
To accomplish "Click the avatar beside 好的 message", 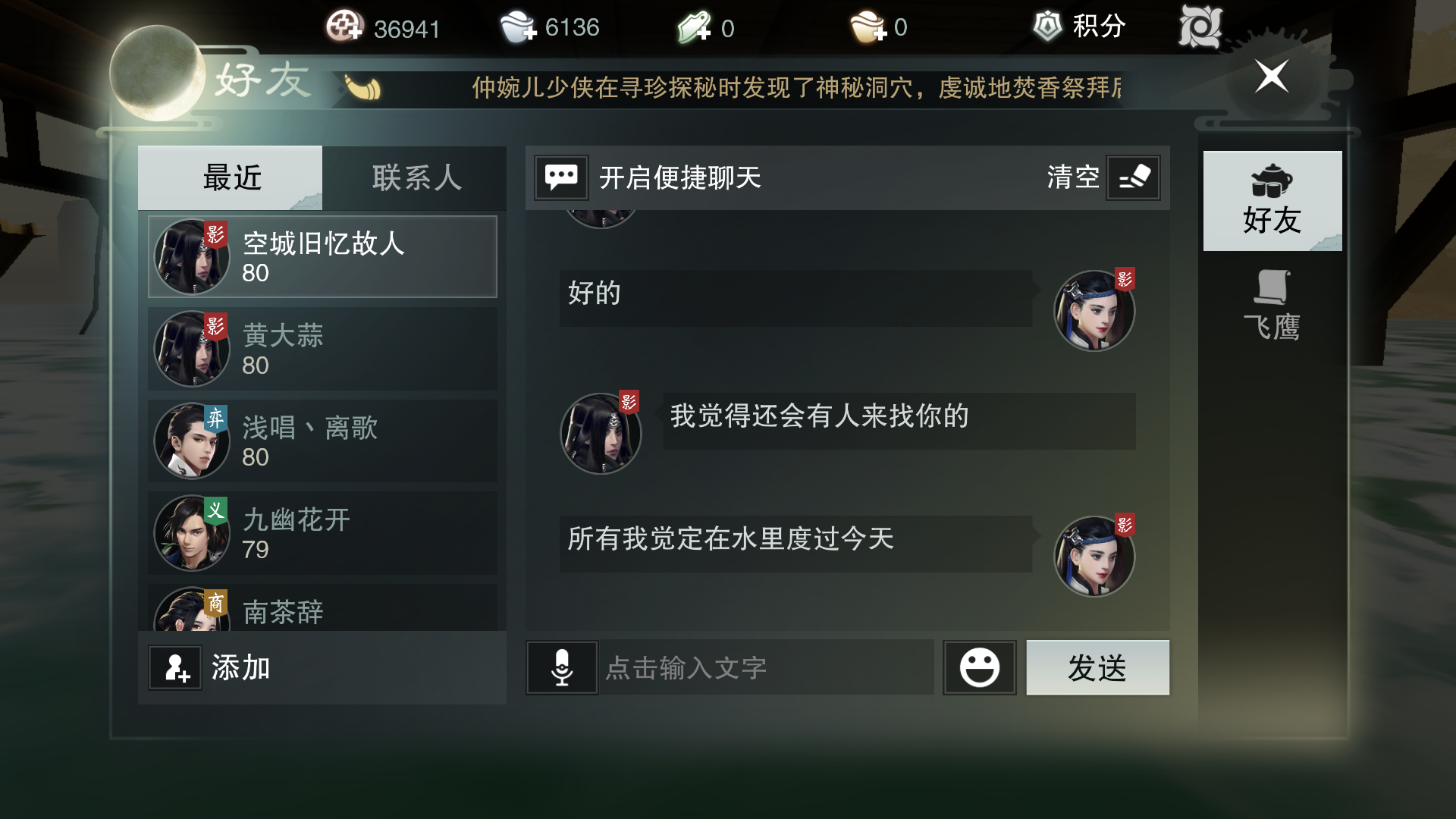I will point(1094,310).
